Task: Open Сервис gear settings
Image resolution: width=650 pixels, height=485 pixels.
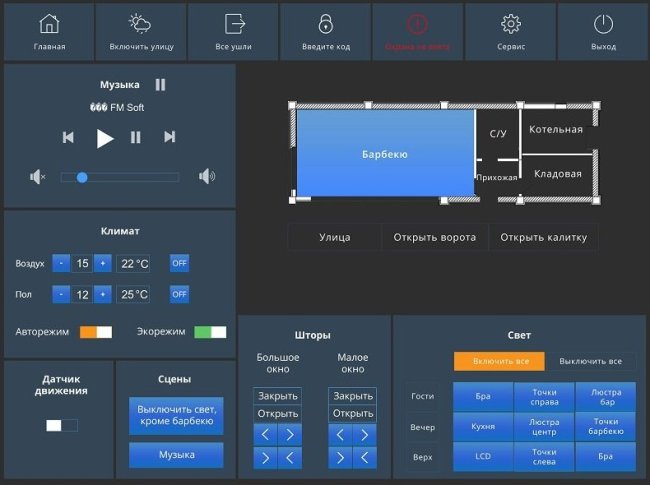Action: (x=511, y=24)
